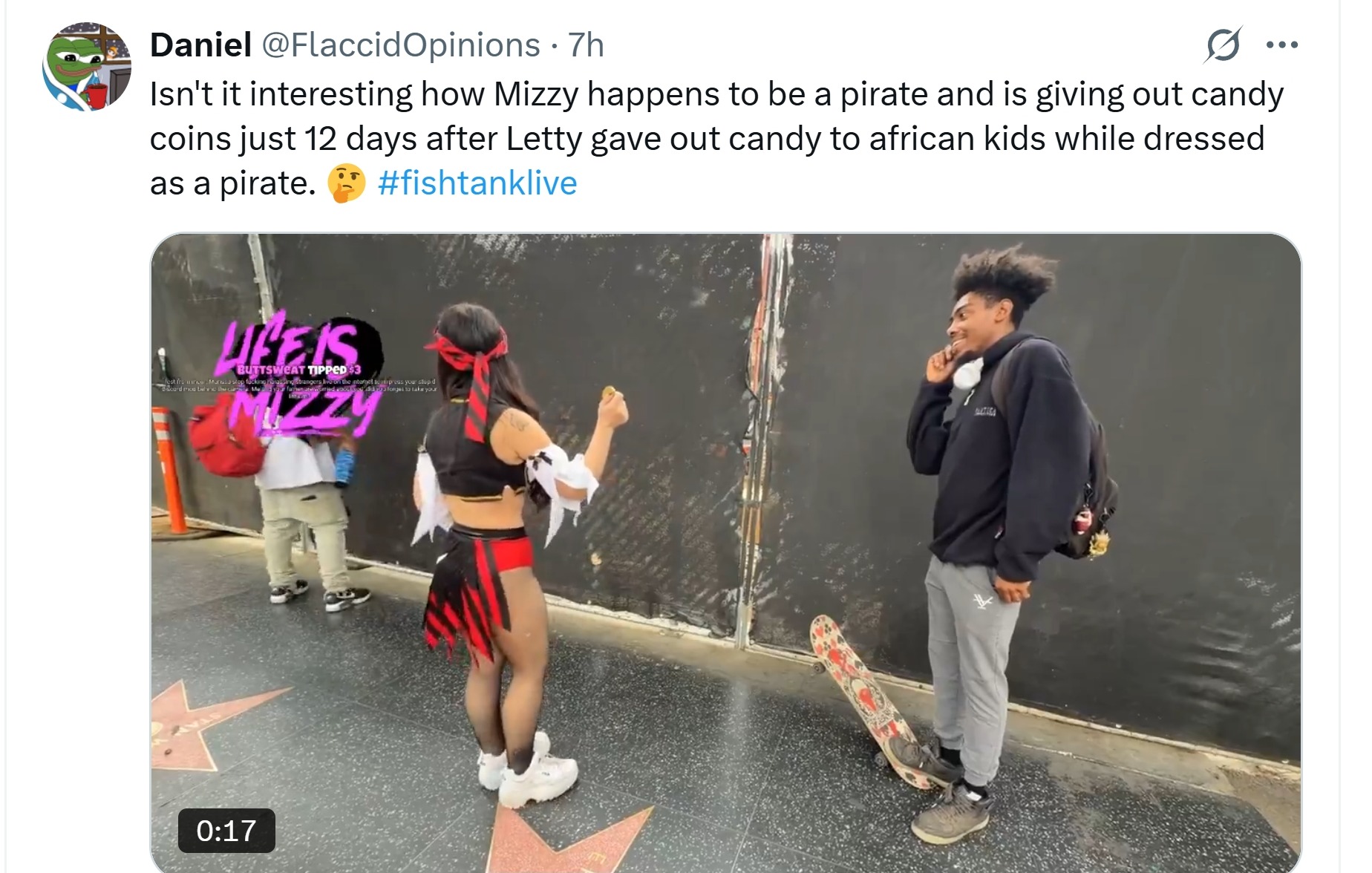Click the thinking face emoji in the tweet
The height and width of the screenshot is (873, 1372).
[347, 184]
